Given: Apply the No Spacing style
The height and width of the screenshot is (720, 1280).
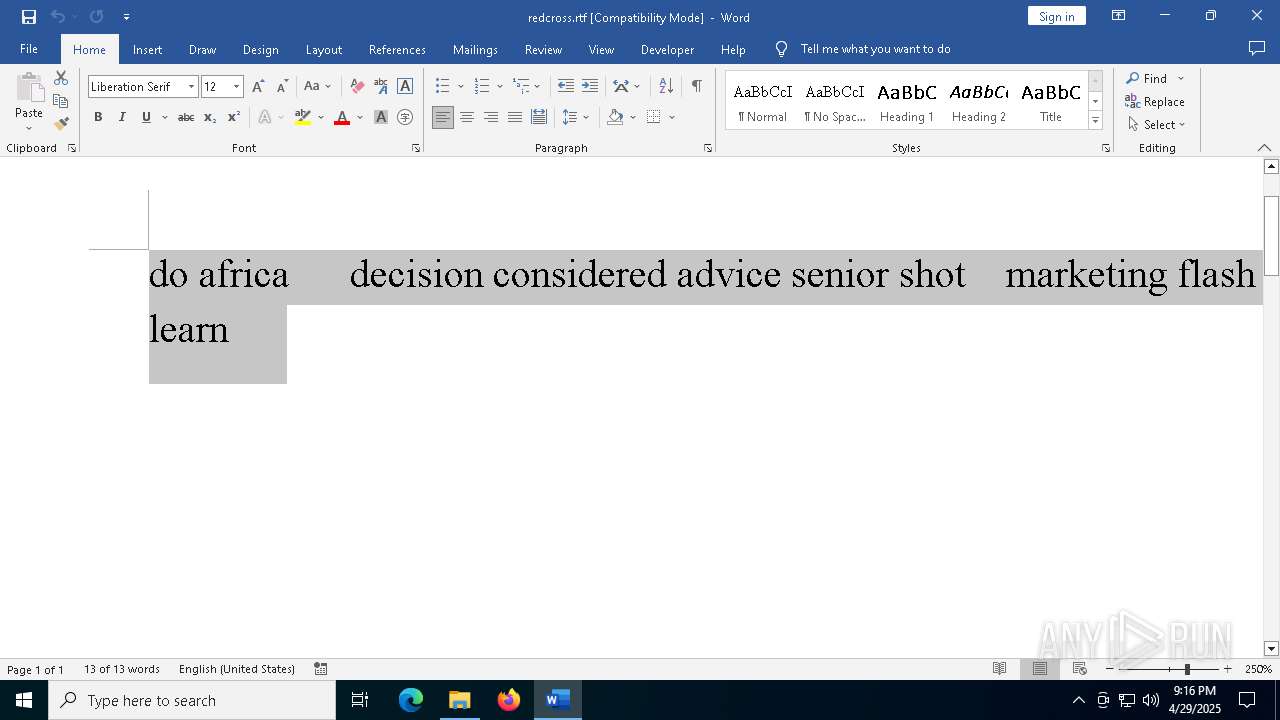Looking at the screenshot, I should point(835,101).
